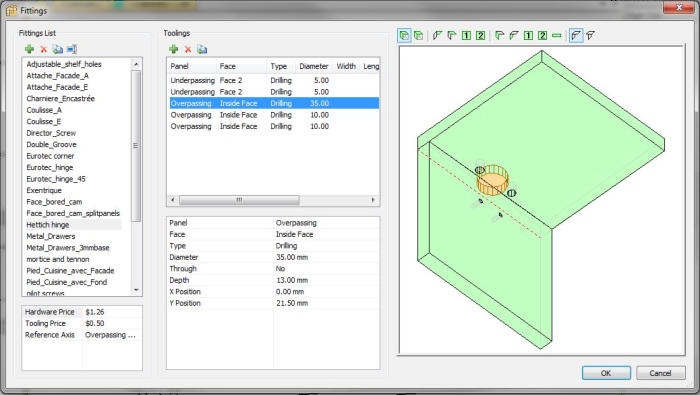Delete fitting using red X in Fittings List

click(43, 49)
